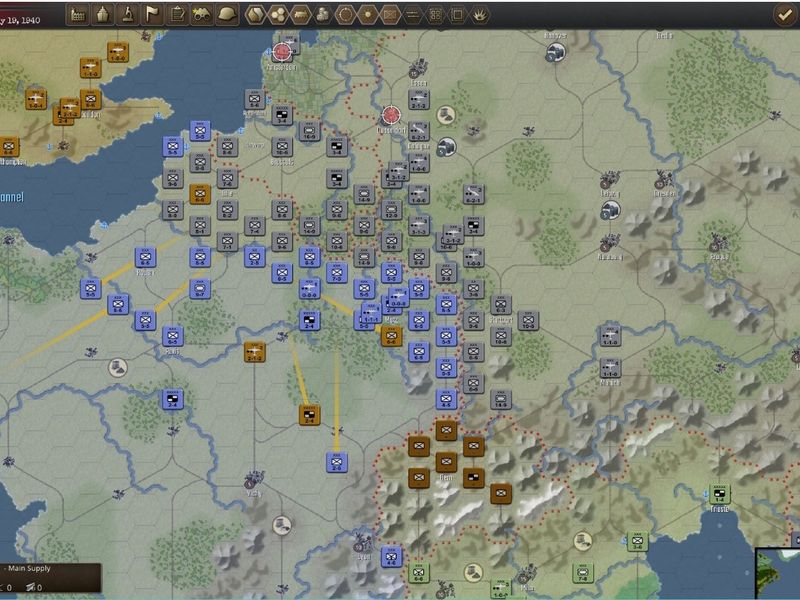Open the diplomacy flag panel
Image resolution: width=800 pixels, height=600 pixels.
(x=152, y=15)
